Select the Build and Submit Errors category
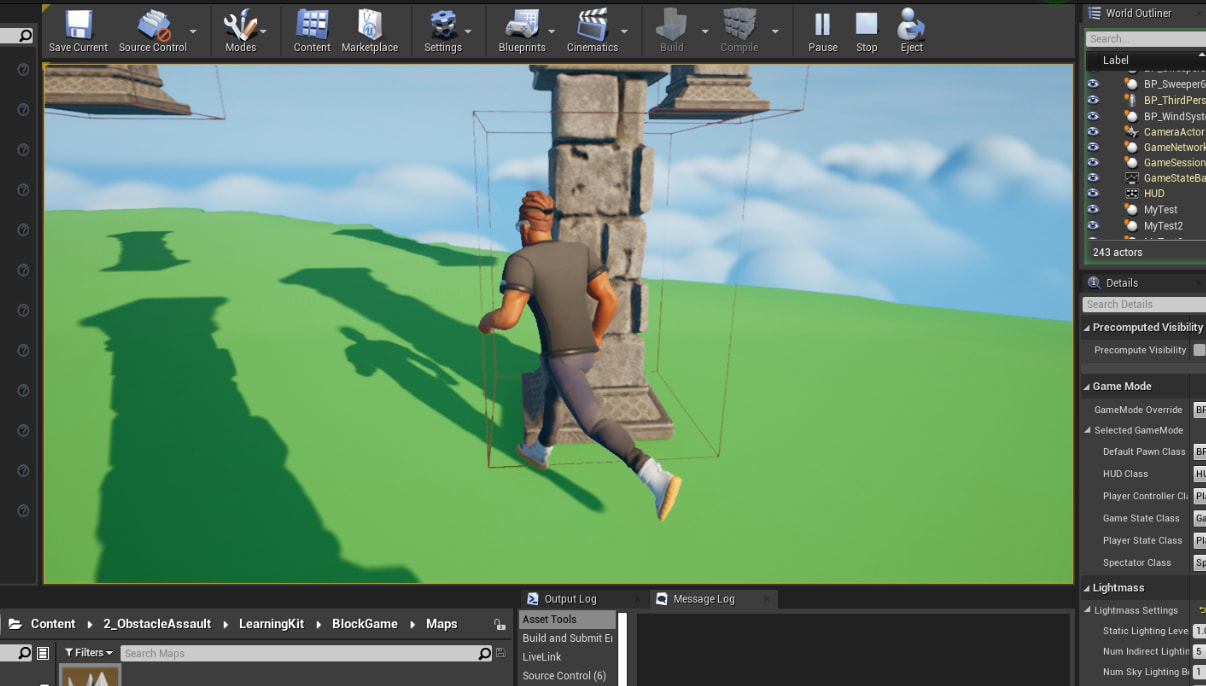This screenshot has height=686, width=1206. pos(567,638)
